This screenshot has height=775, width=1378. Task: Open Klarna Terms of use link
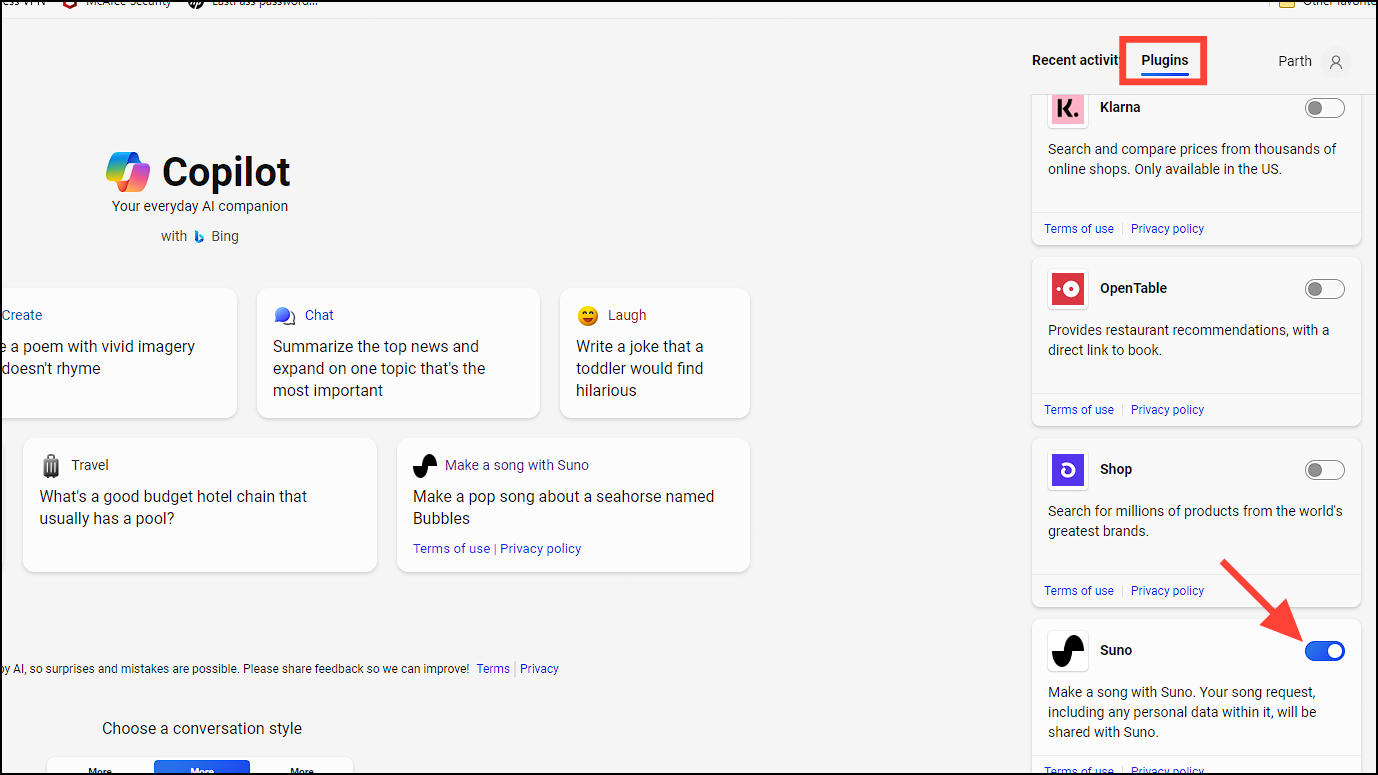tap(1079, 229)
